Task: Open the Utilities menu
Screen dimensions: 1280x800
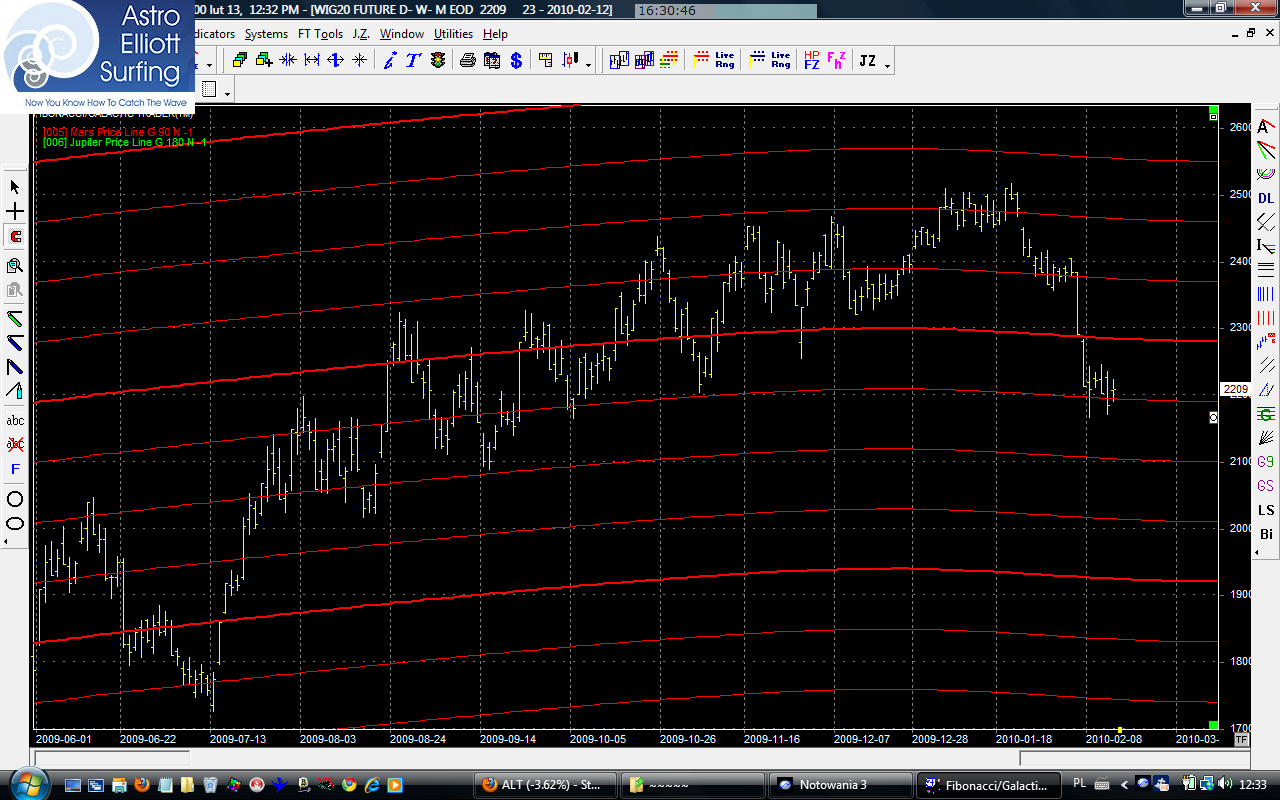Action: click(x=453, y=34)
